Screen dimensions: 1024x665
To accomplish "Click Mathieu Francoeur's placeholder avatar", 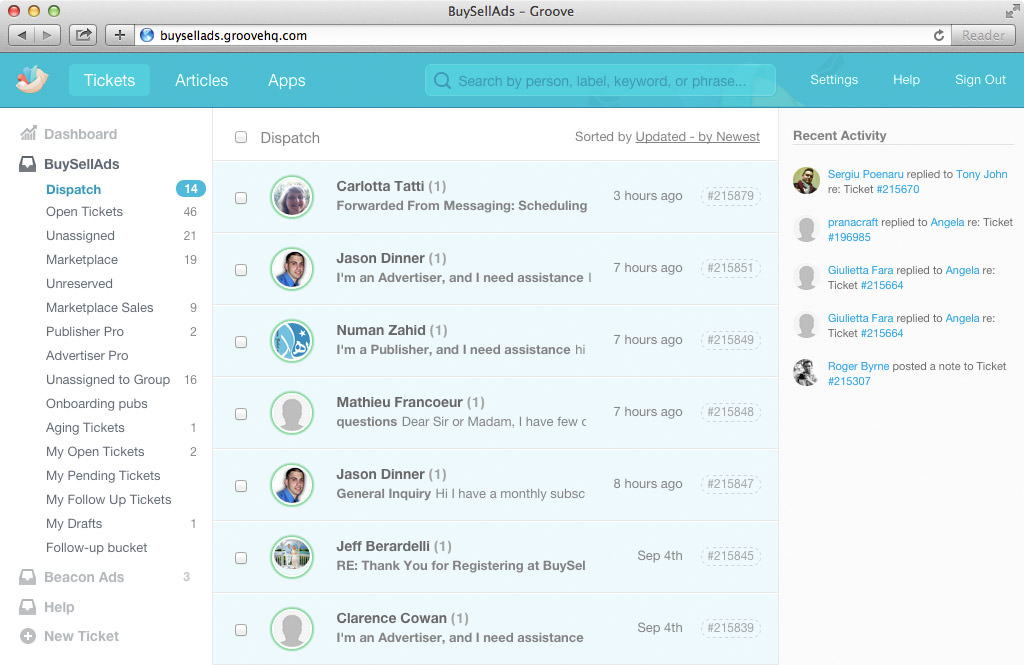I will click(x=292, y=413).
